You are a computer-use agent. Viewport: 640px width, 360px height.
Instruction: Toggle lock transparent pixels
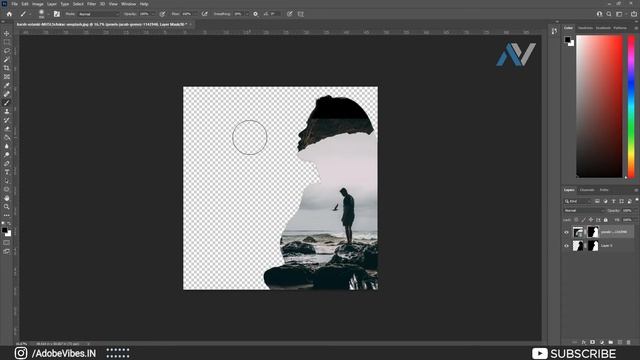(576, 220)
